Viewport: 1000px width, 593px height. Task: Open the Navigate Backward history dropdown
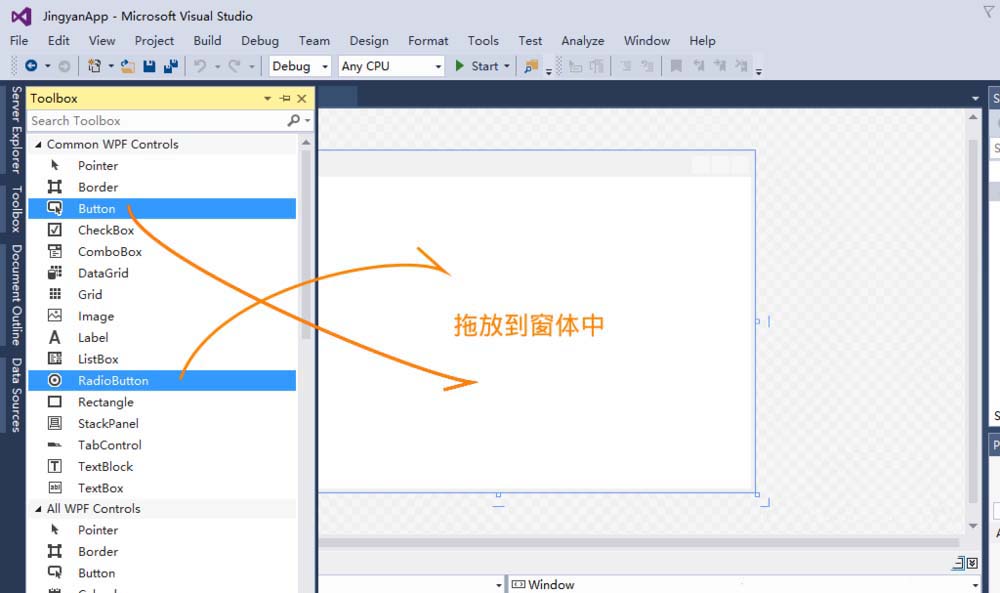[47, 66]
